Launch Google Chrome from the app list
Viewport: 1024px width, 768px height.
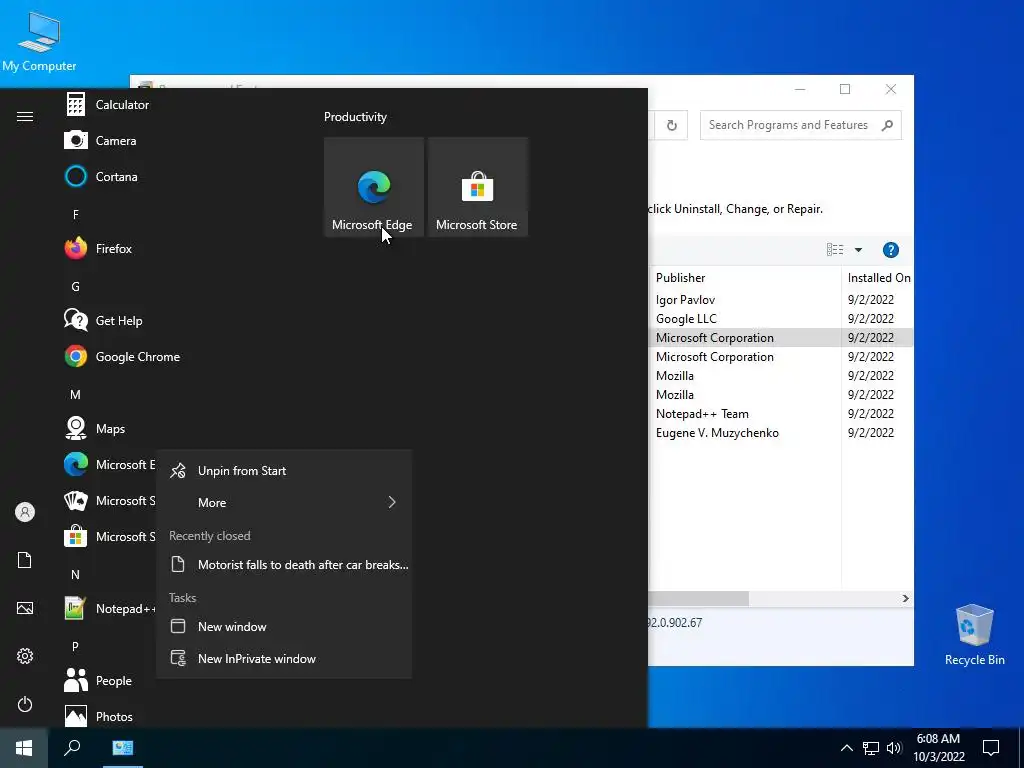[x=122, y=357]
